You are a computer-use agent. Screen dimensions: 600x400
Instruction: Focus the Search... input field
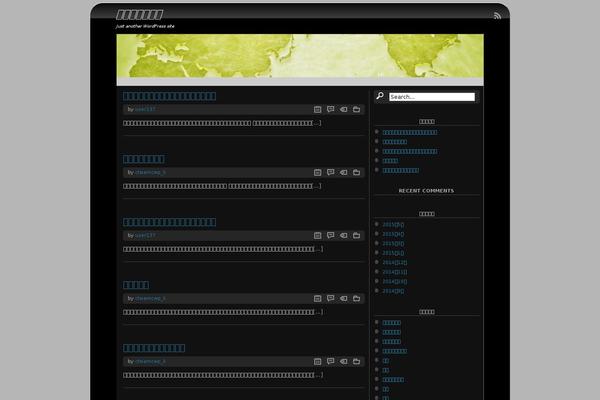pyautogui.click(x=432, y=97)
